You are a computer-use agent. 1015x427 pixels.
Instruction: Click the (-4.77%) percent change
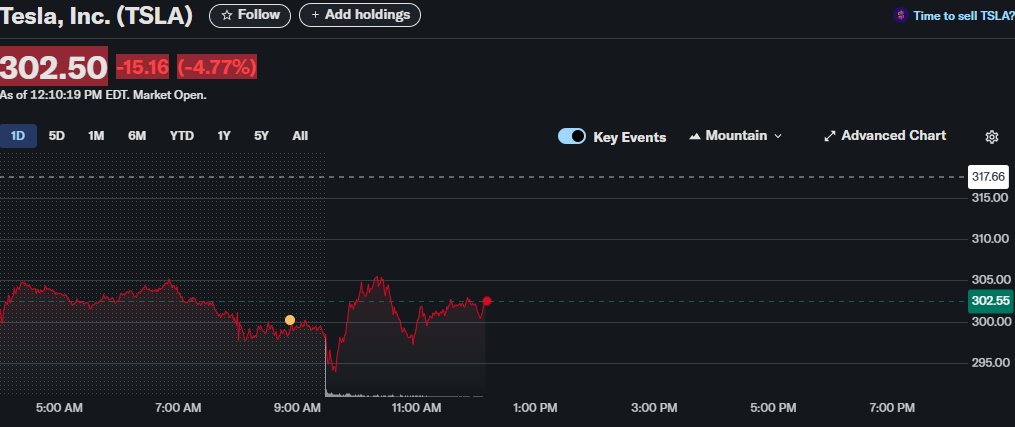217,67
